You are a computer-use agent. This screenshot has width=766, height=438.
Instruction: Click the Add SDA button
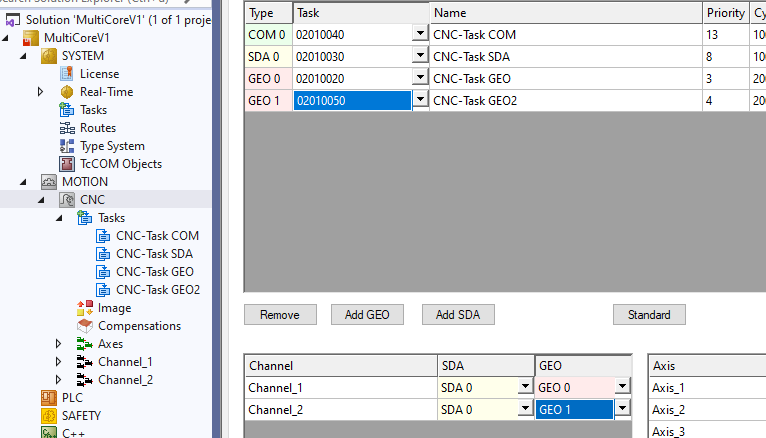coord(458,315)
